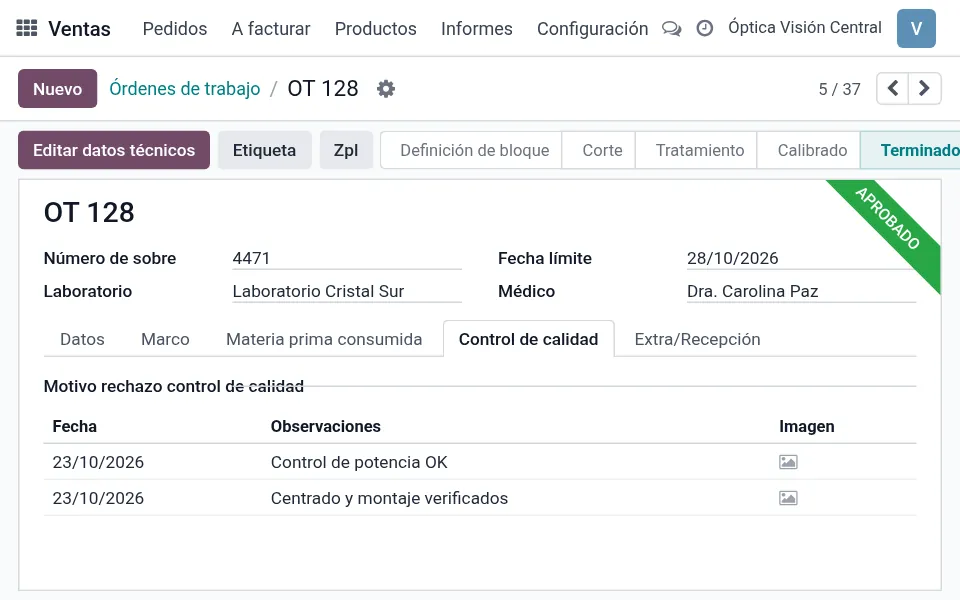Viewport: 960px width, 600px height.
Task: Open the conversations chat icon
Action: [x=672, y=29]
